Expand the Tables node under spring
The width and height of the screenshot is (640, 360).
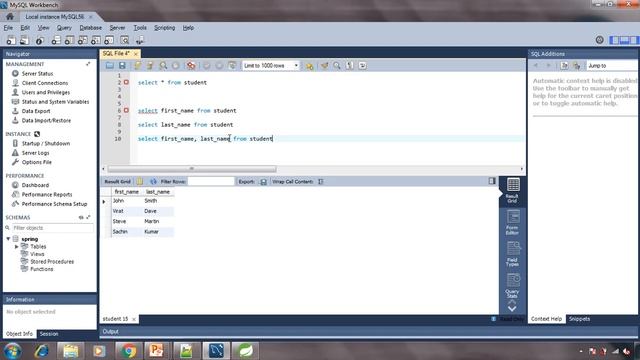(17, 247)
